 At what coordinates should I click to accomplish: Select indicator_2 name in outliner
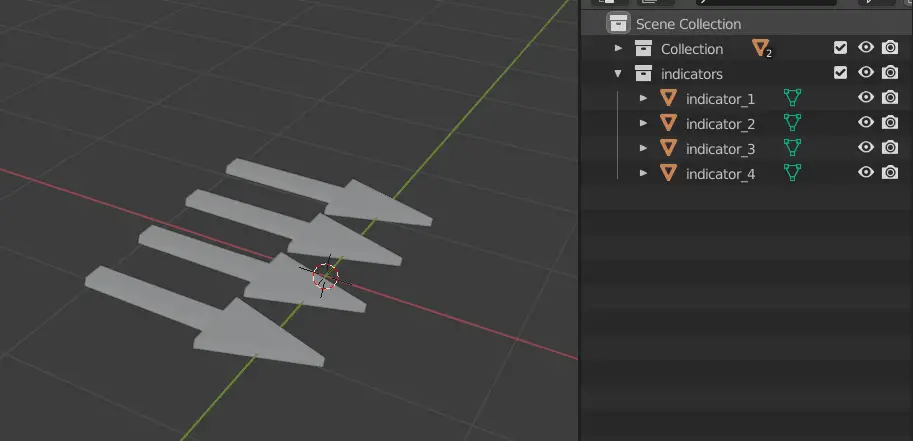720,124
